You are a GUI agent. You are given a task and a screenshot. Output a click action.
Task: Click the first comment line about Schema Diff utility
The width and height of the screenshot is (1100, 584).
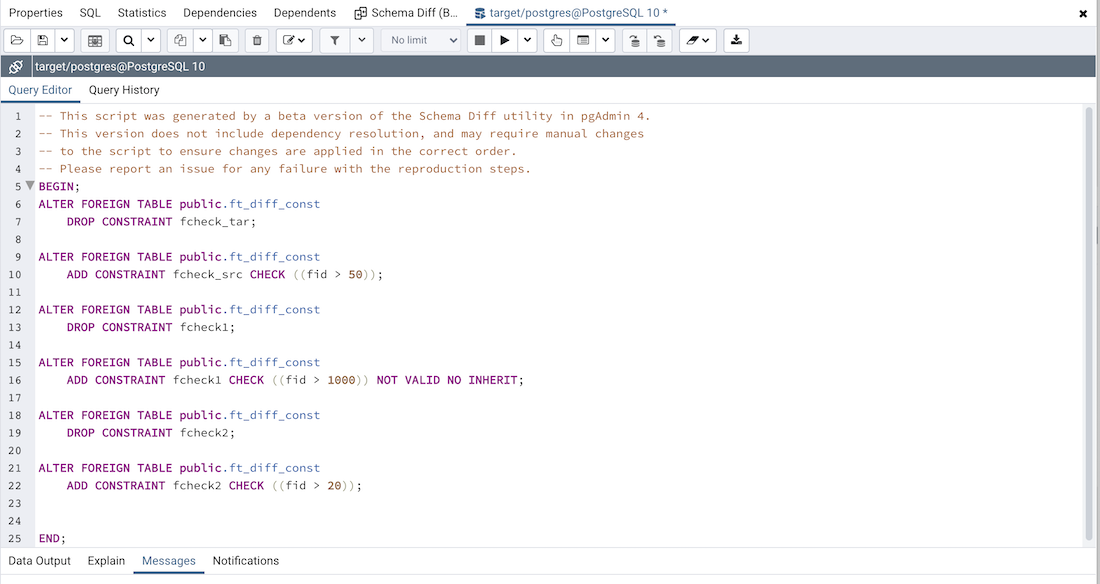tap(344, 116)
